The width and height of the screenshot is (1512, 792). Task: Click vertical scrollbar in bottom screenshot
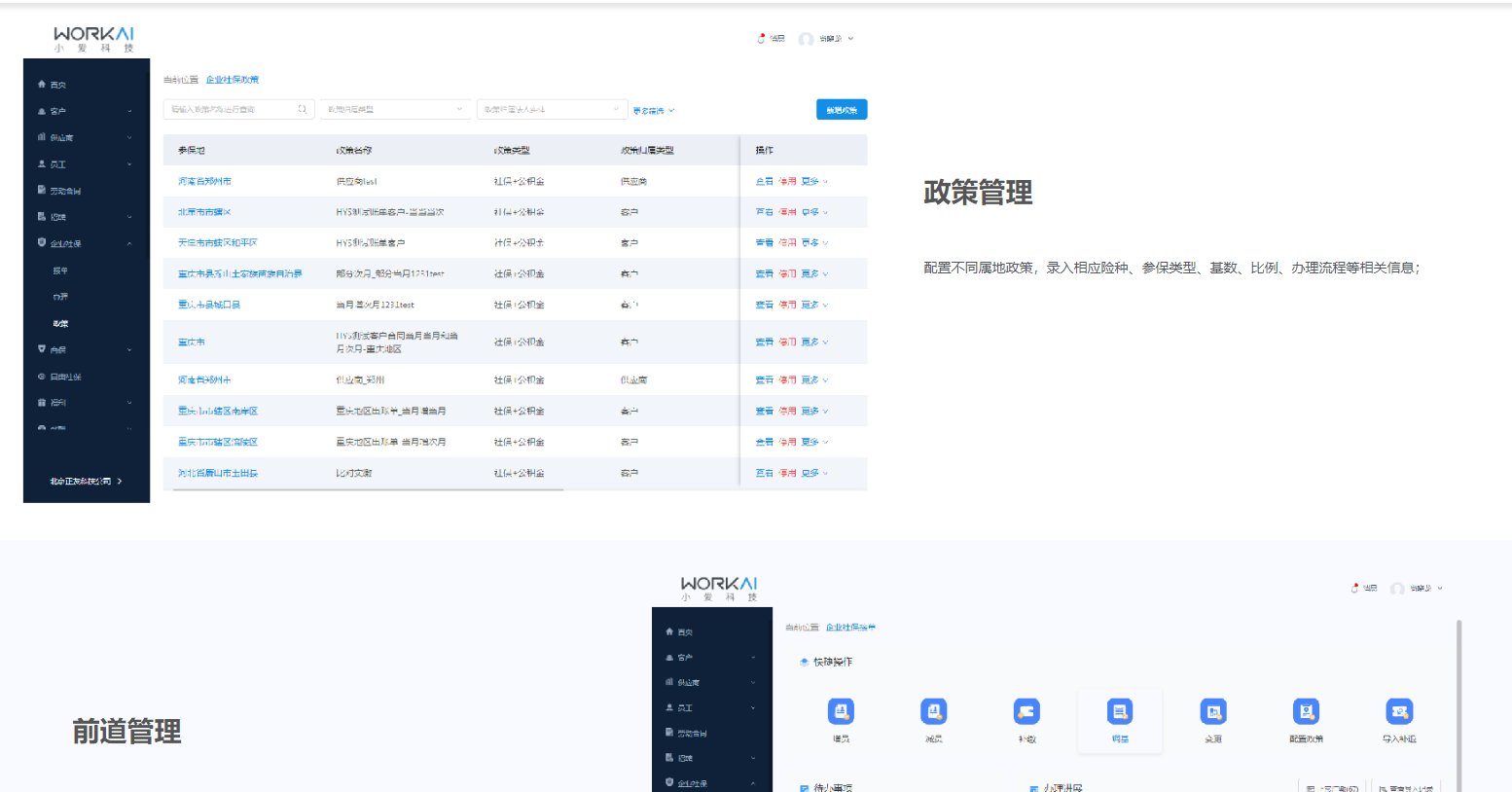[1458, 705]
